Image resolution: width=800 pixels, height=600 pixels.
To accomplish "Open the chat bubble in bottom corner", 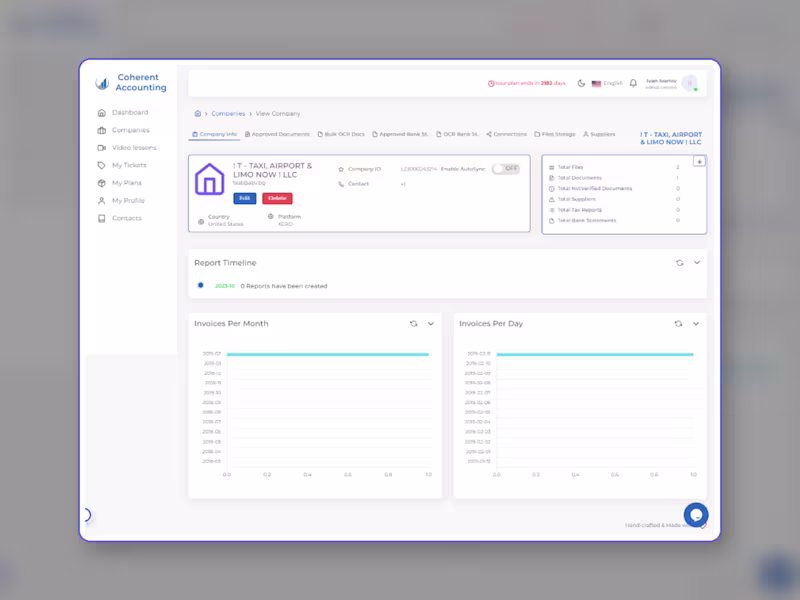I will pos(695,514).
